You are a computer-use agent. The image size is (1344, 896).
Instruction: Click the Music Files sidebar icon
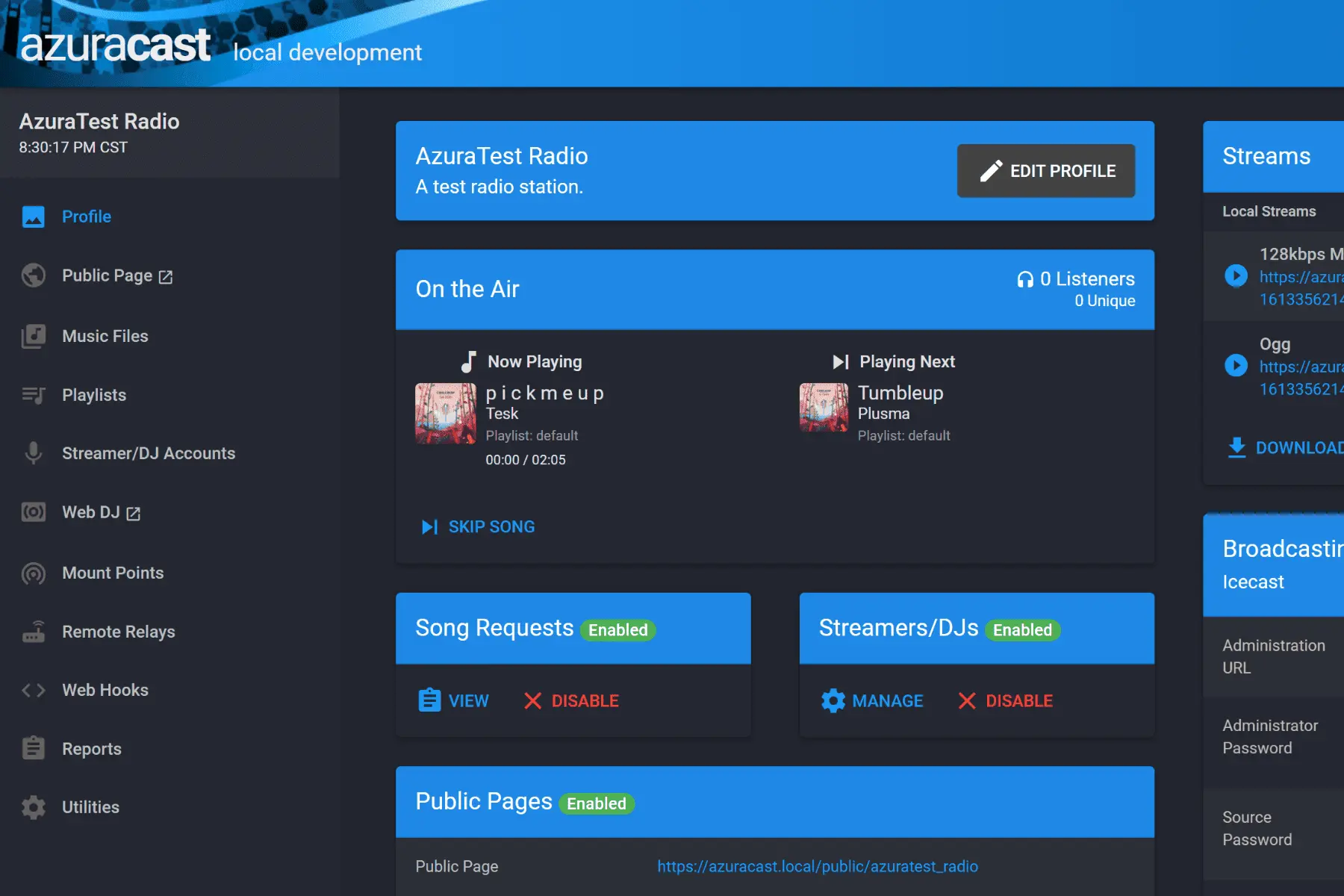(x=34, y=337)
